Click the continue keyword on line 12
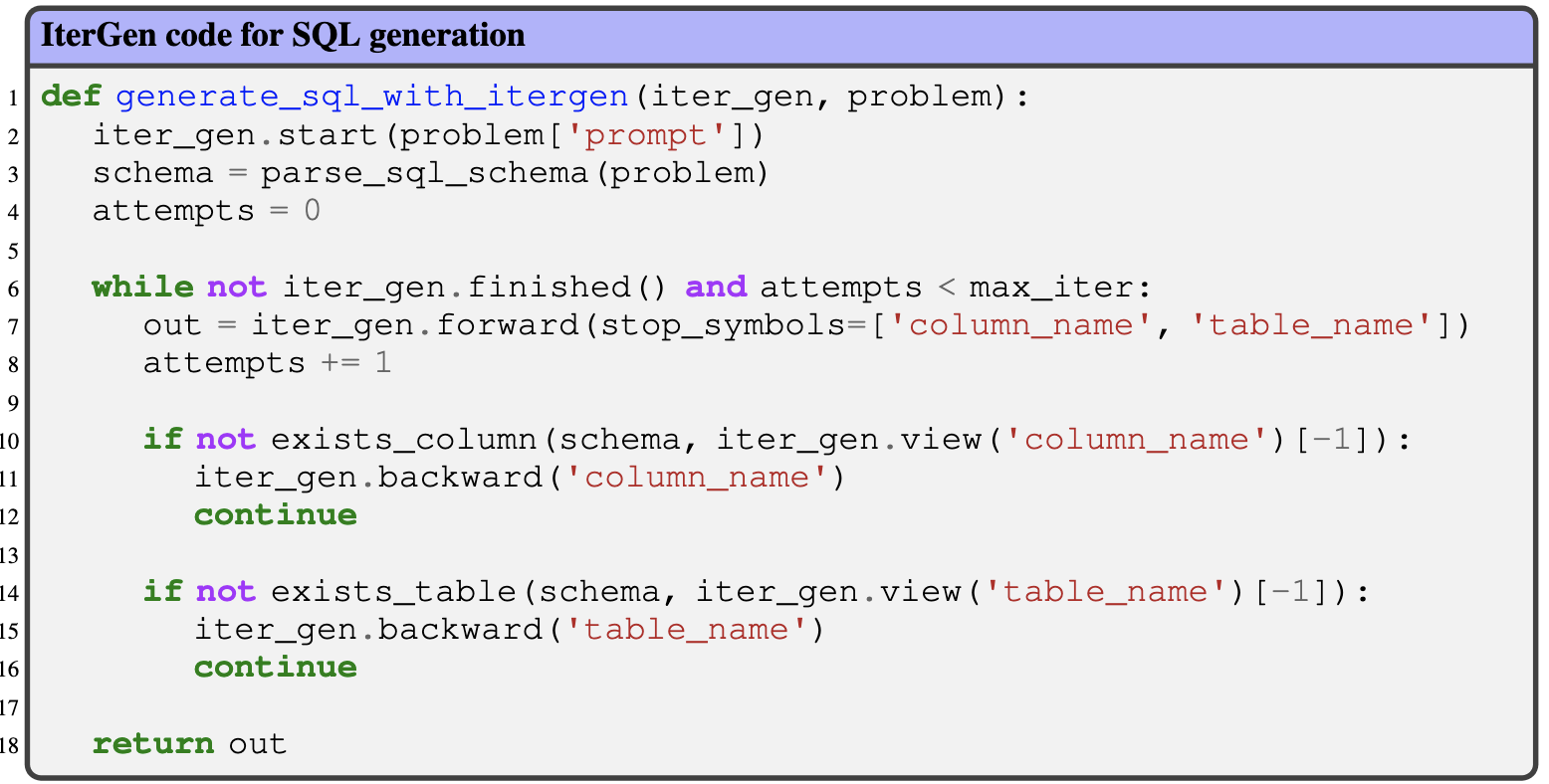 point(275,515)
